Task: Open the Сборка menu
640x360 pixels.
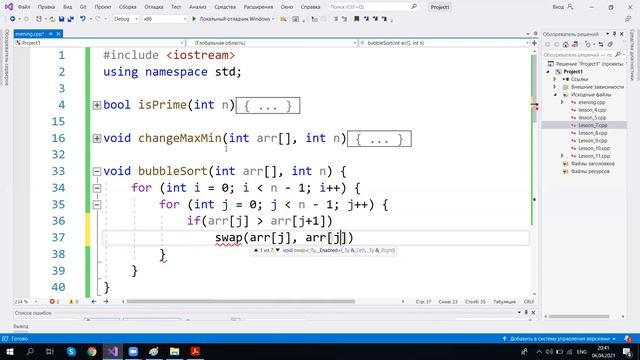Action: coord(128,7)
